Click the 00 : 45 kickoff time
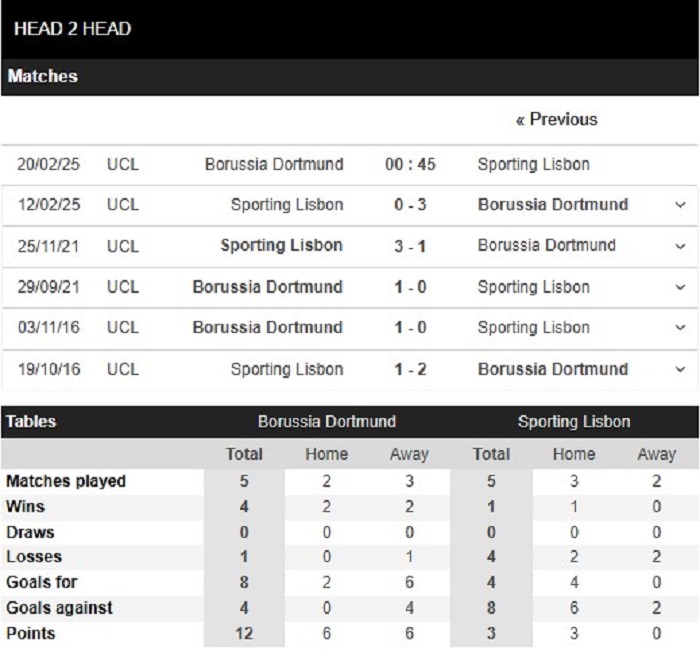This screenshot has width=700, height=654. click(x=410, y=164)
